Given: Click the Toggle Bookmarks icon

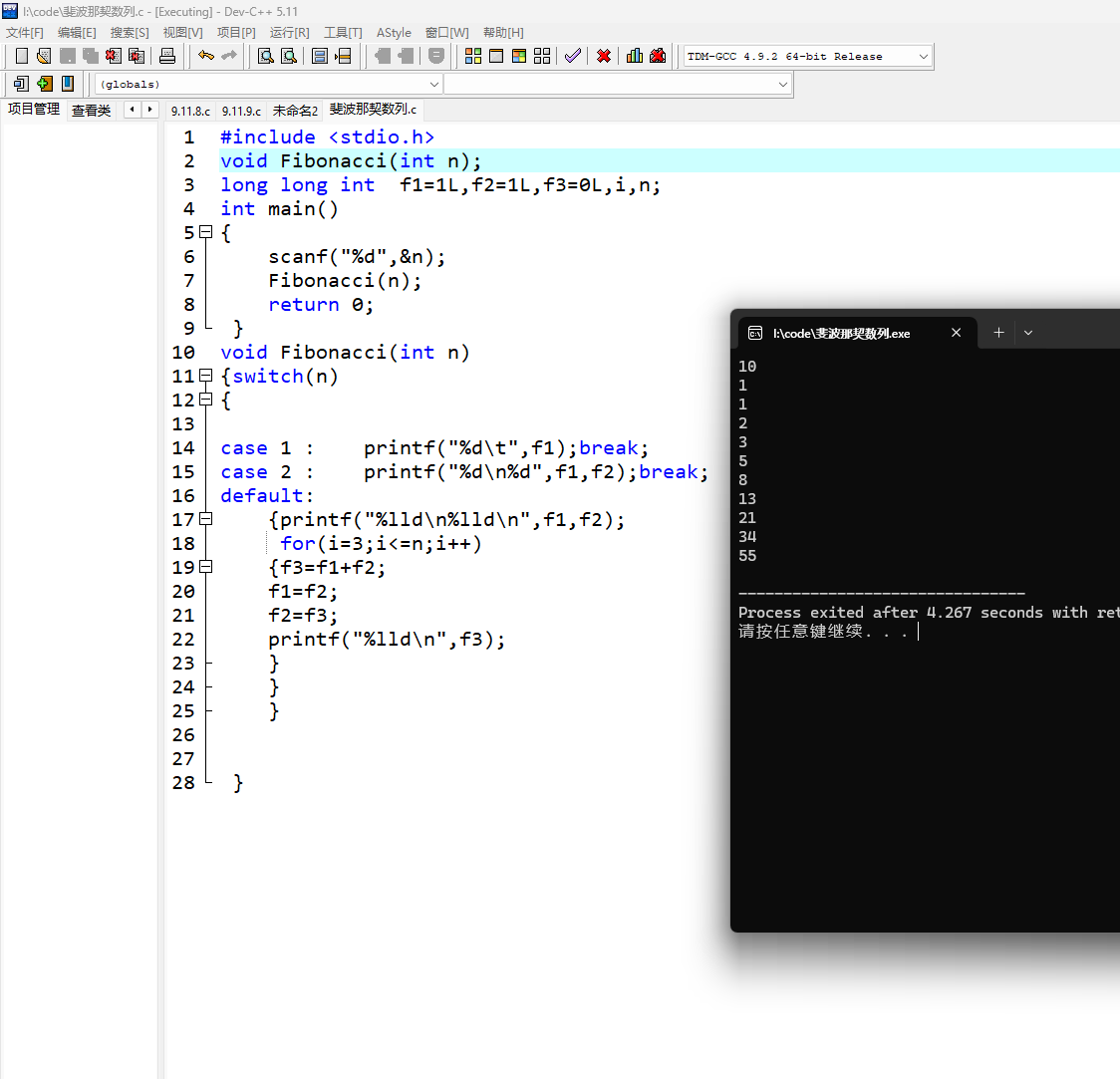Looking at the screenshot, I should [67, 84].
